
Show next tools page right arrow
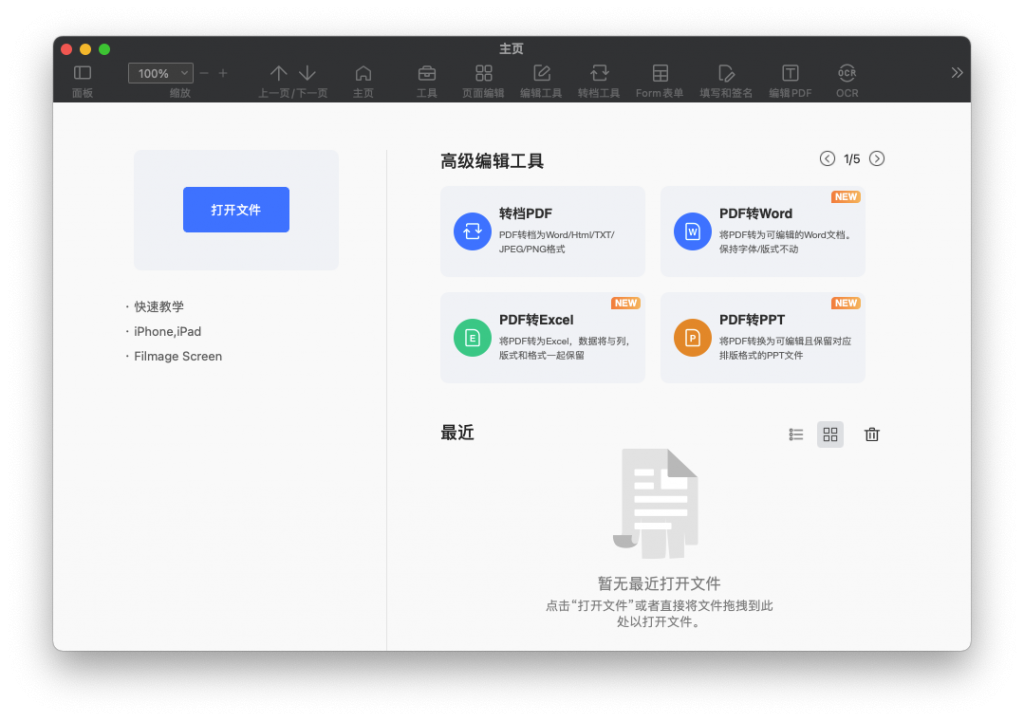[877, 159]
